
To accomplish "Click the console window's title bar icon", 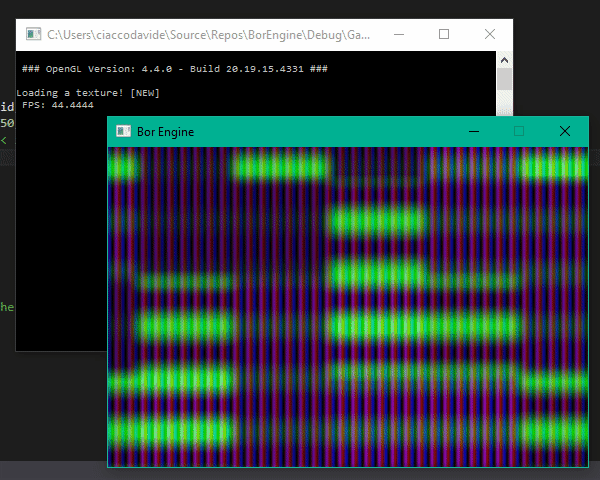I will point(34,34).
